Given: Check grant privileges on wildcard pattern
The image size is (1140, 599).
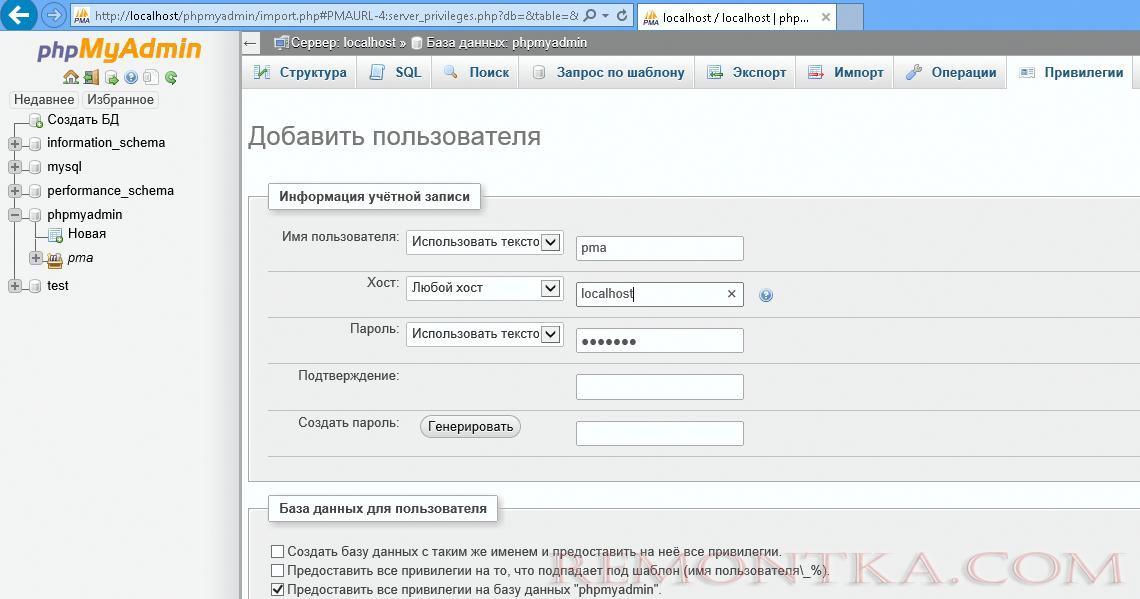Looking at the screenshot, I should (x=277, y=571).
